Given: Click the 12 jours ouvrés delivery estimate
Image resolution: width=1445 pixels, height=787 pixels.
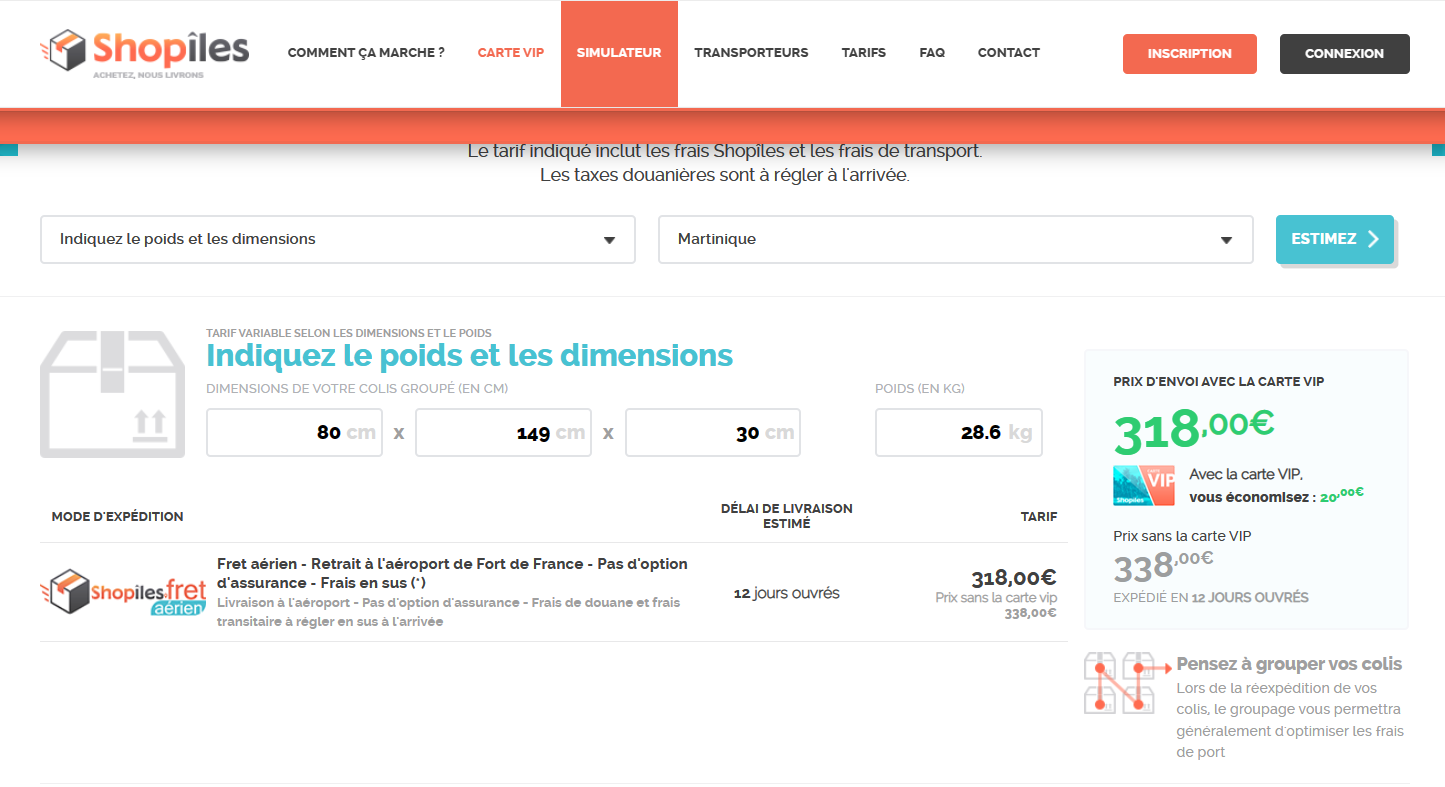Looking at the screenshot, I should (x=786, y=593).
